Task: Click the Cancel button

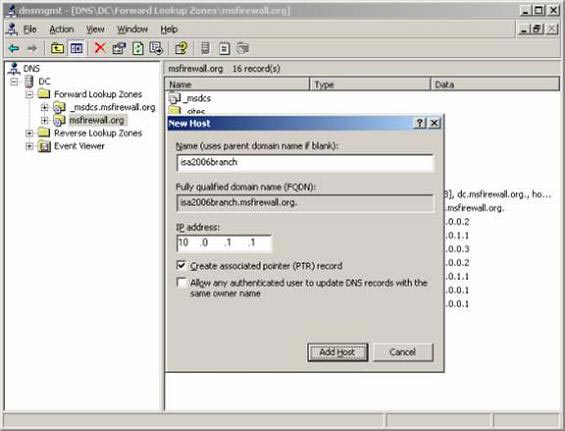Action: [402, 352]
